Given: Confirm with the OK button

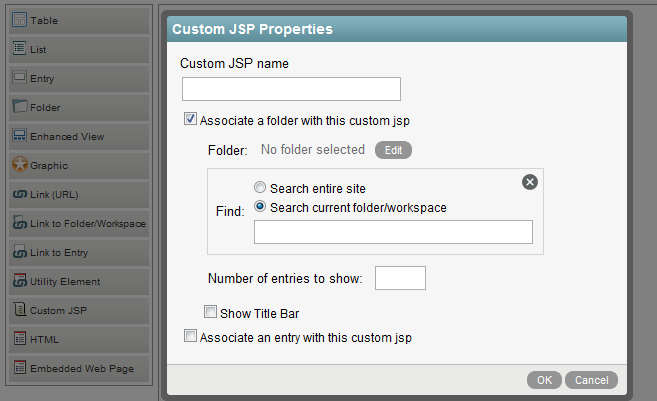Looking at the screenshot, I should point(544,380).
